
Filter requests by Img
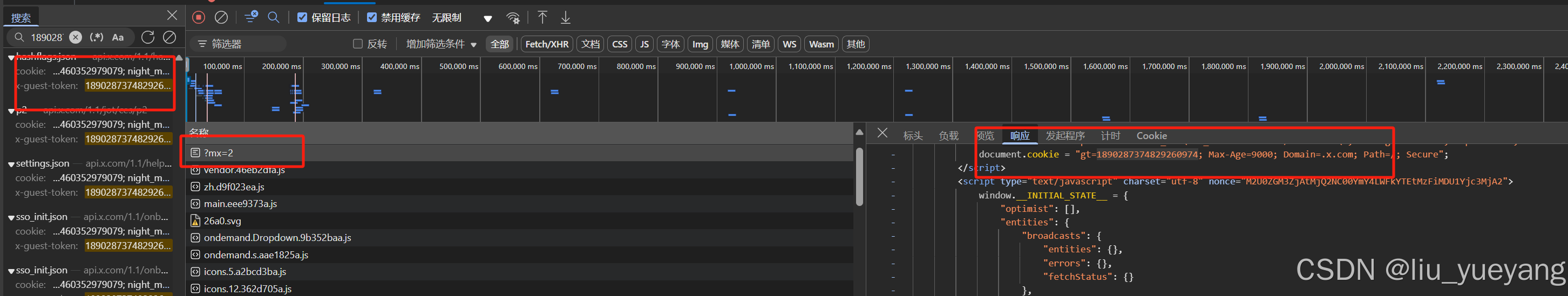[701, 44]
